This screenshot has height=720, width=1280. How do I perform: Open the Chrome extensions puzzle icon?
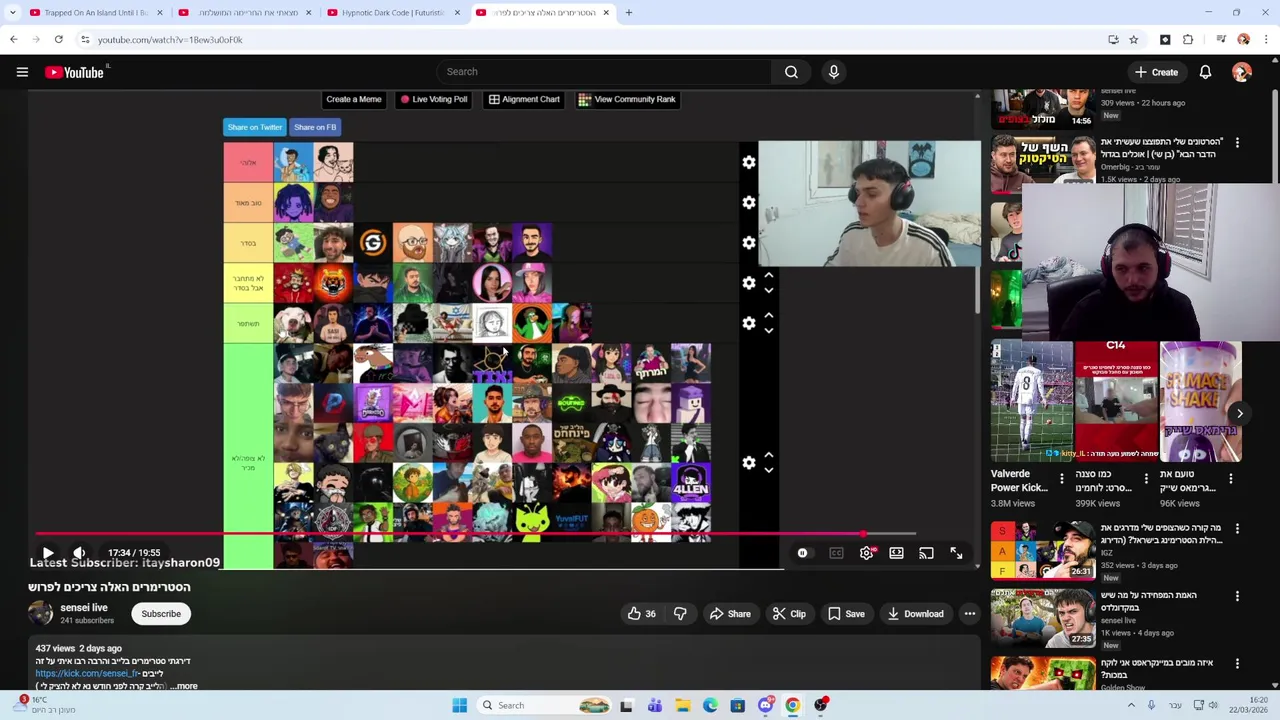(x=1188, y=40)
